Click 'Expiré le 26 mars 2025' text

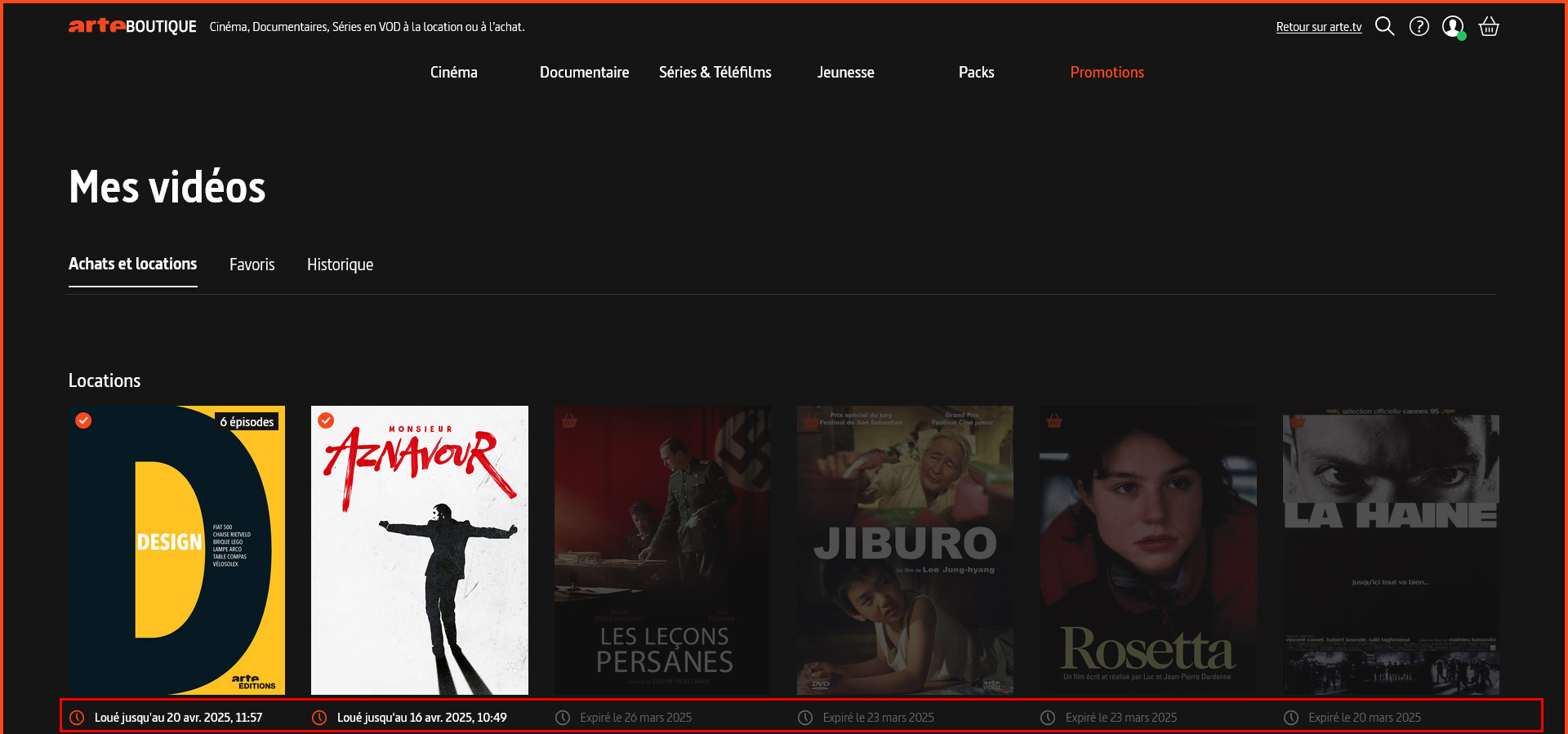tap(635, 718)
